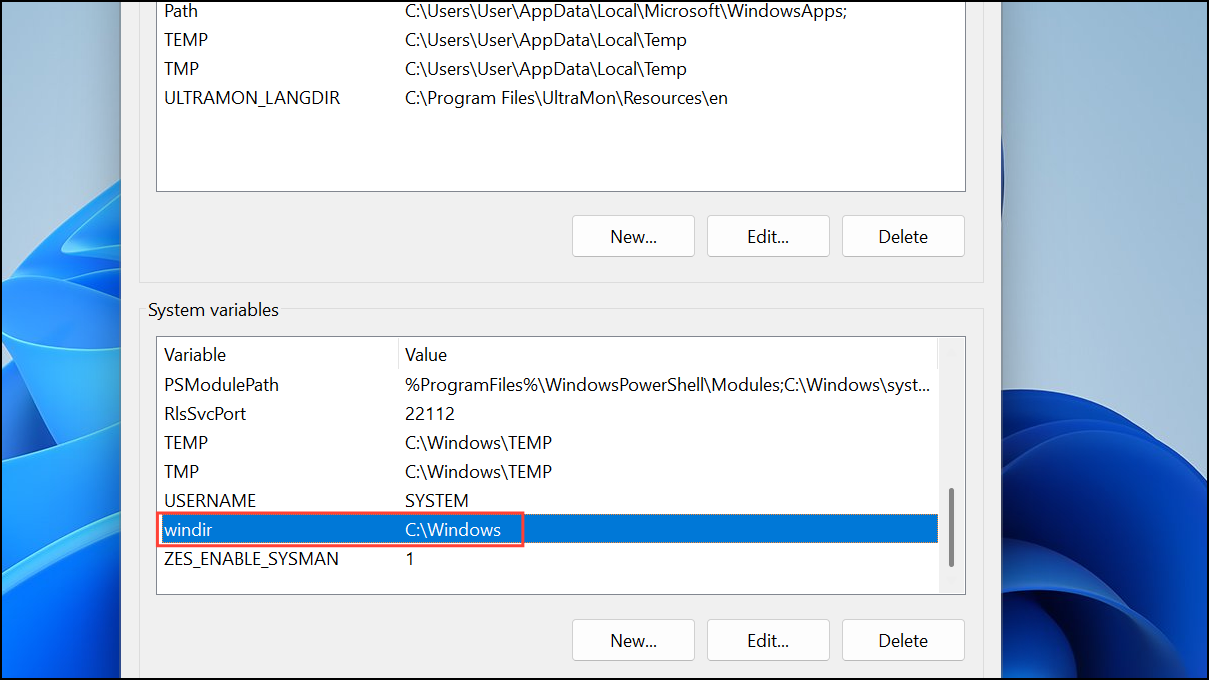Screen dimensions: 1209x680
Task: Select the user Path variable row
Action: pos(560,12)
